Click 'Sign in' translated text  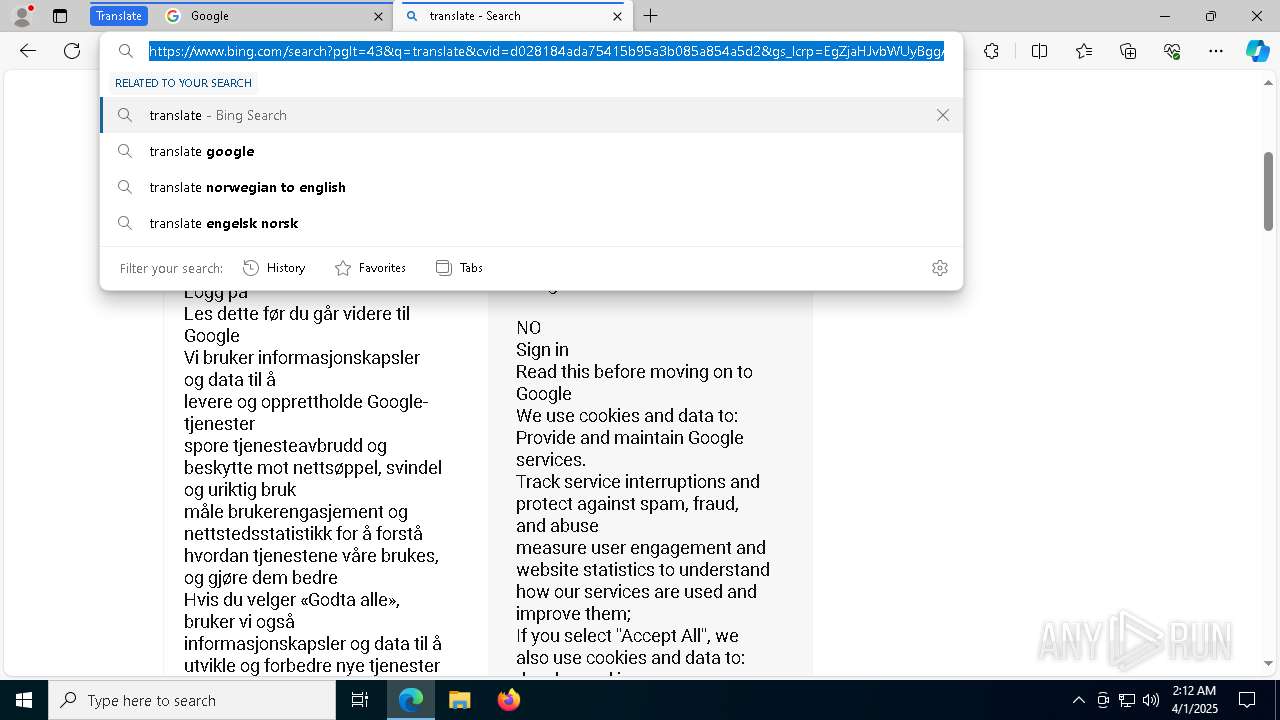click(542, 350)
